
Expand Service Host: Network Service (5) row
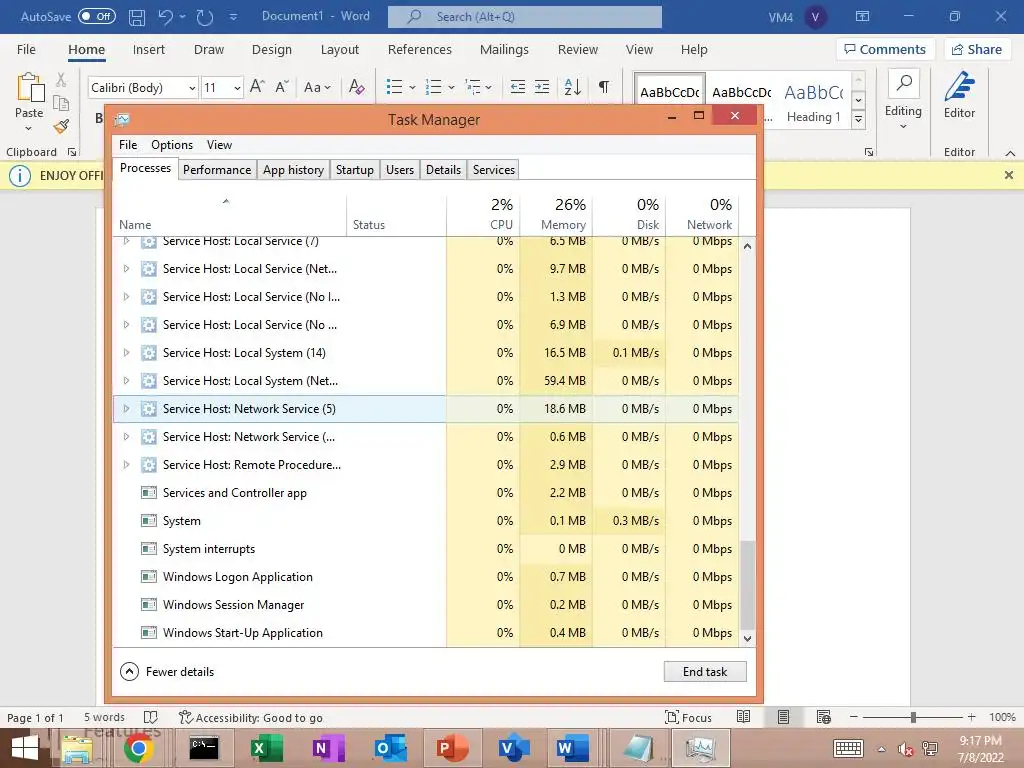[126, 409]
